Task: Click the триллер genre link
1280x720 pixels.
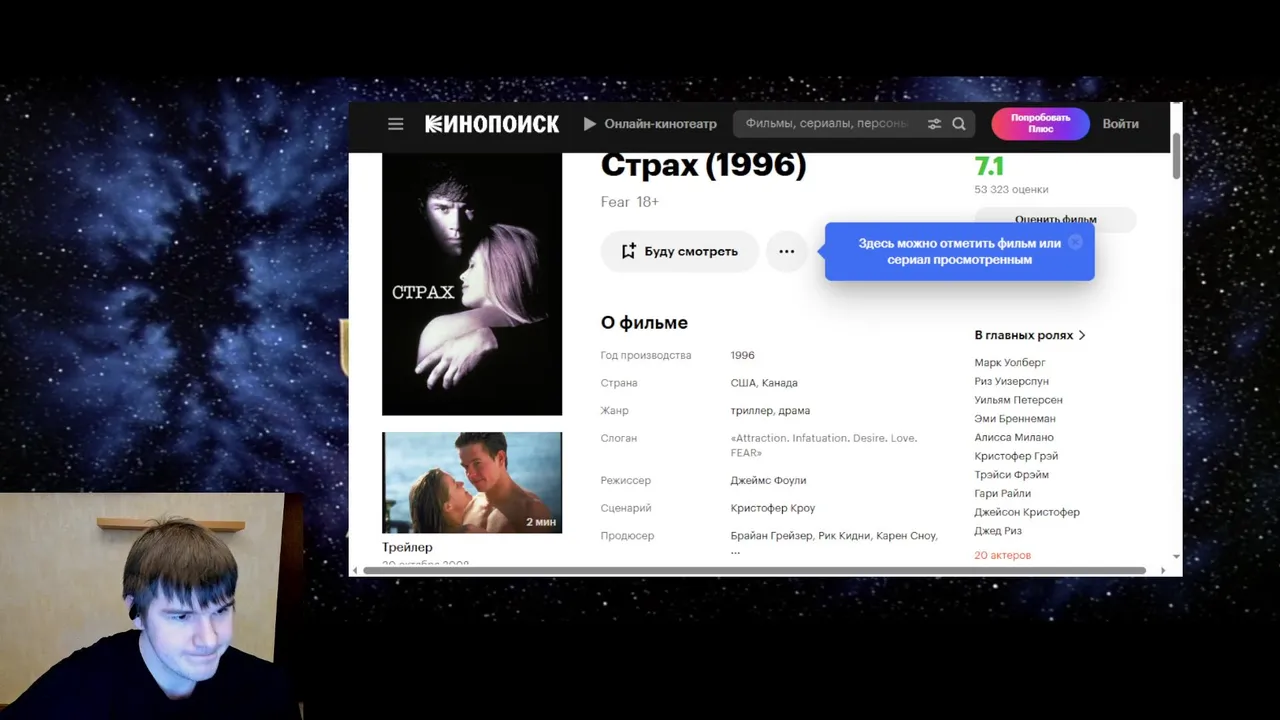Action: pos(751,410)
